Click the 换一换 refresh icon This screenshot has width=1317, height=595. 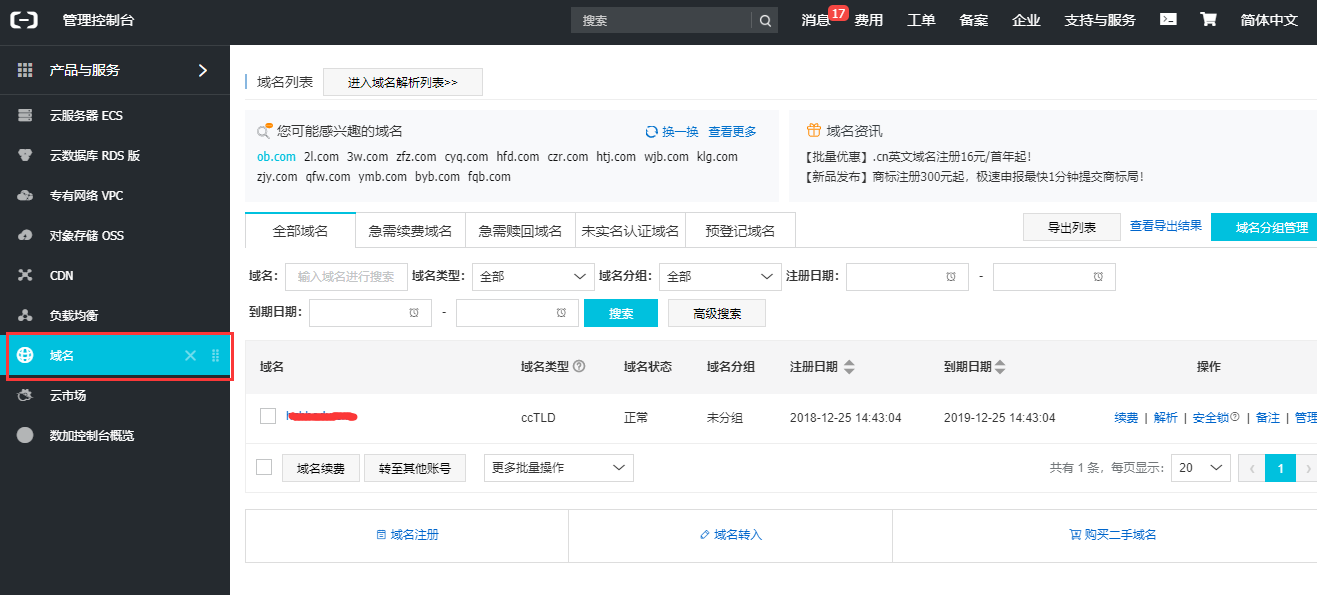pos(652,132)
